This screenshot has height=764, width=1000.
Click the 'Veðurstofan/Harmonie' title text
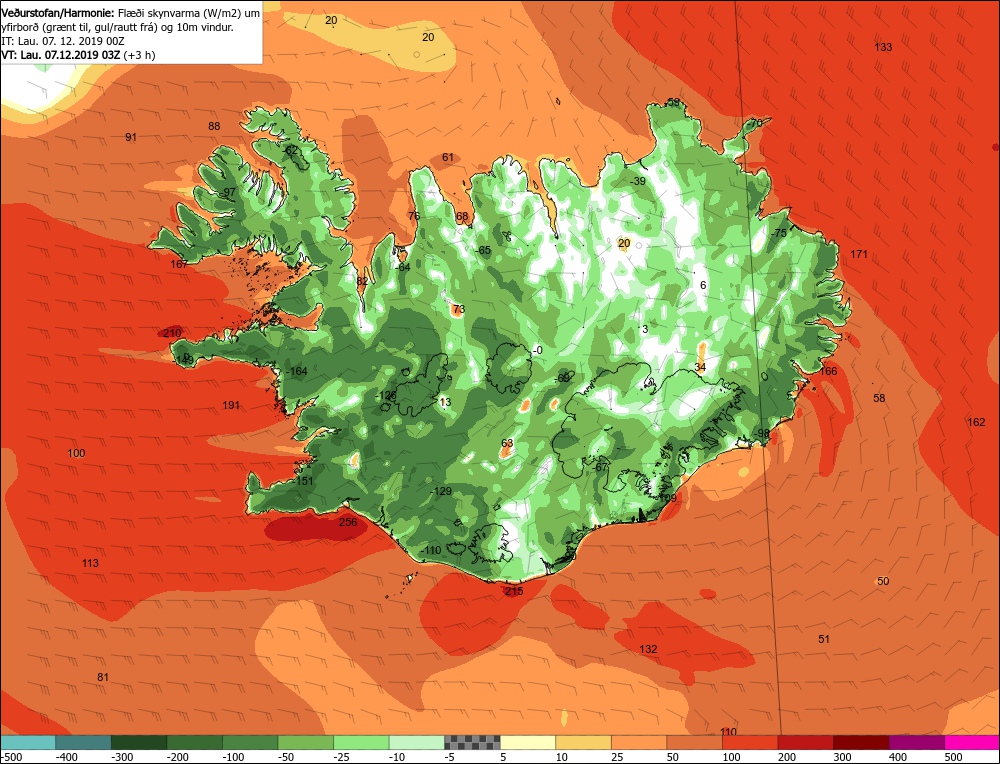[59, 13]
